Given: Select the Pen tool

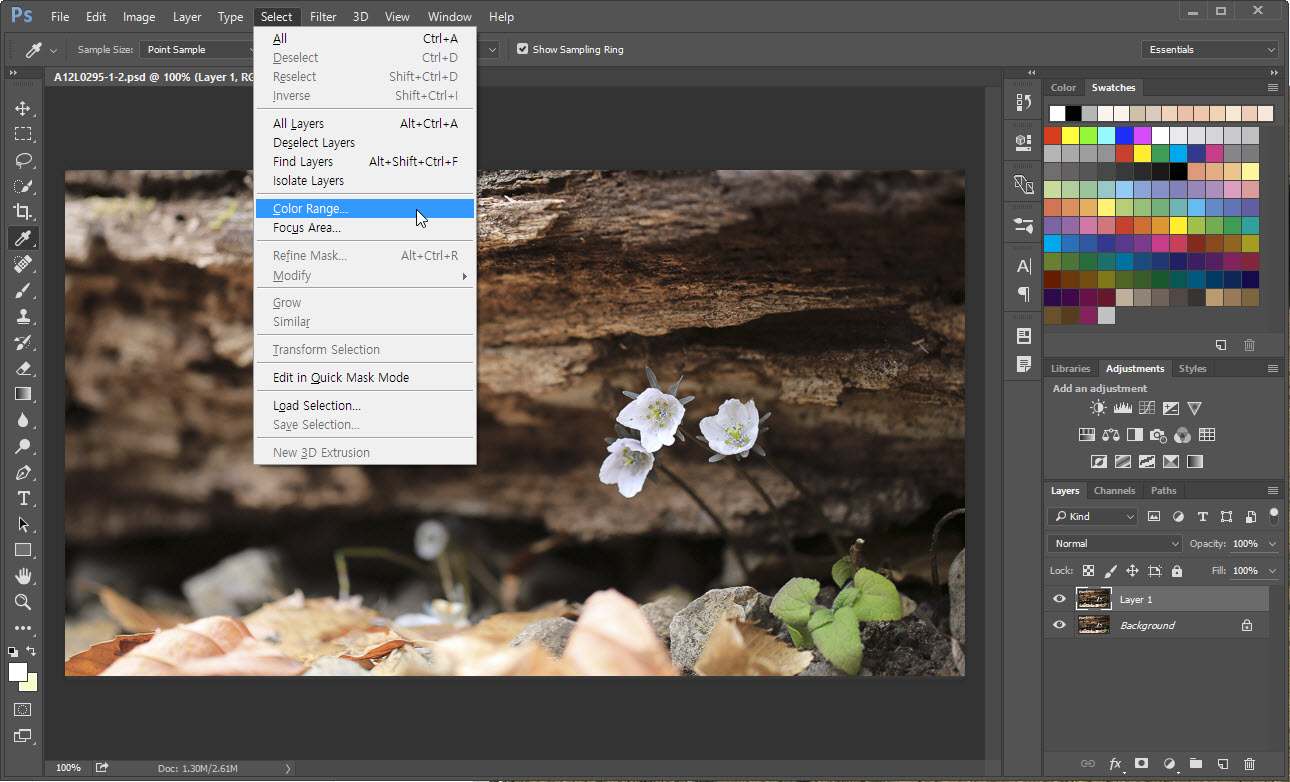Looking at the screenshot, I should tap(22, 472).
